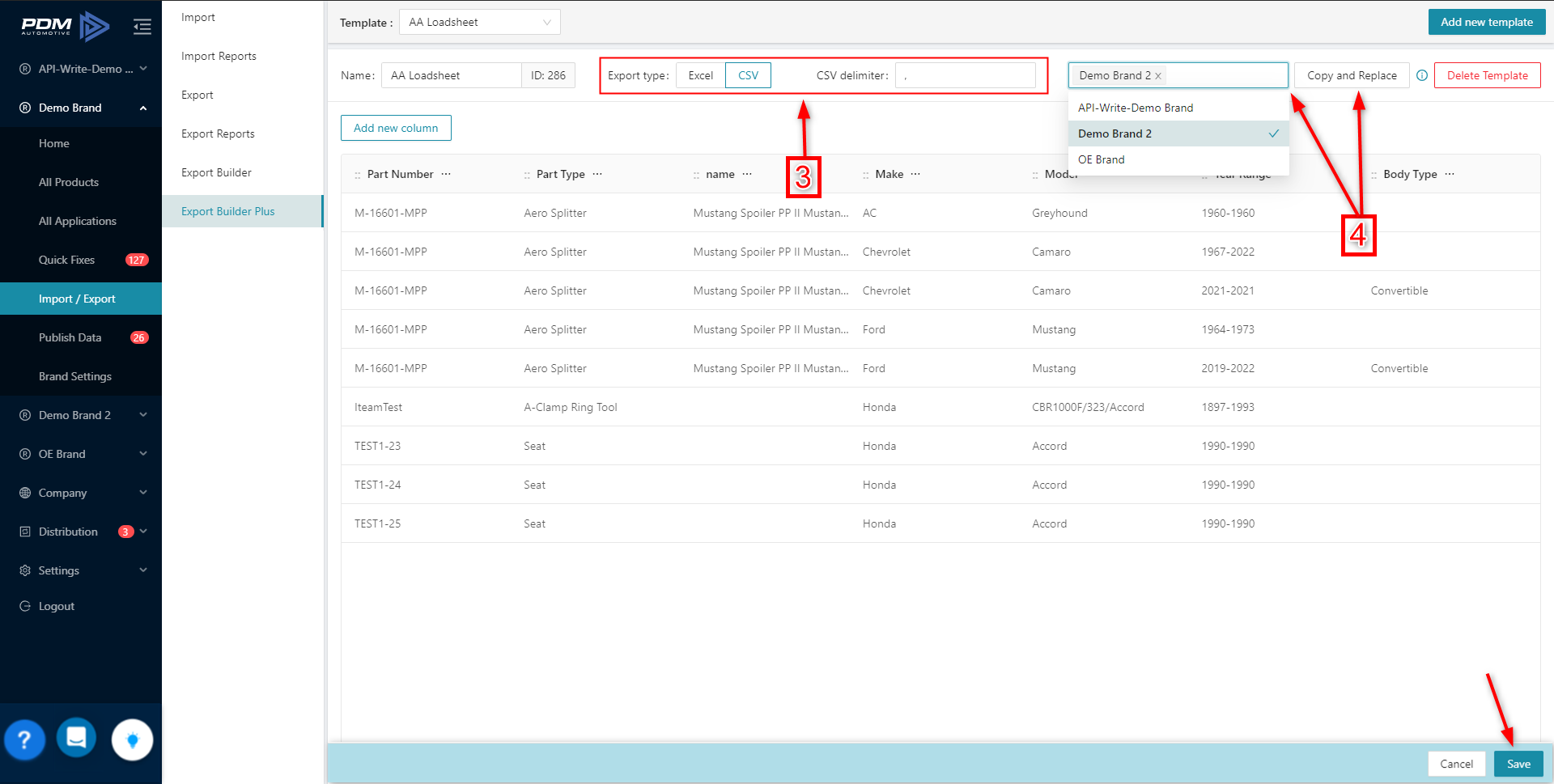The height and width of the screenshot is (784, 1554).
Task: Open Import / Export in sidebar
Action: tap(81, 299)
